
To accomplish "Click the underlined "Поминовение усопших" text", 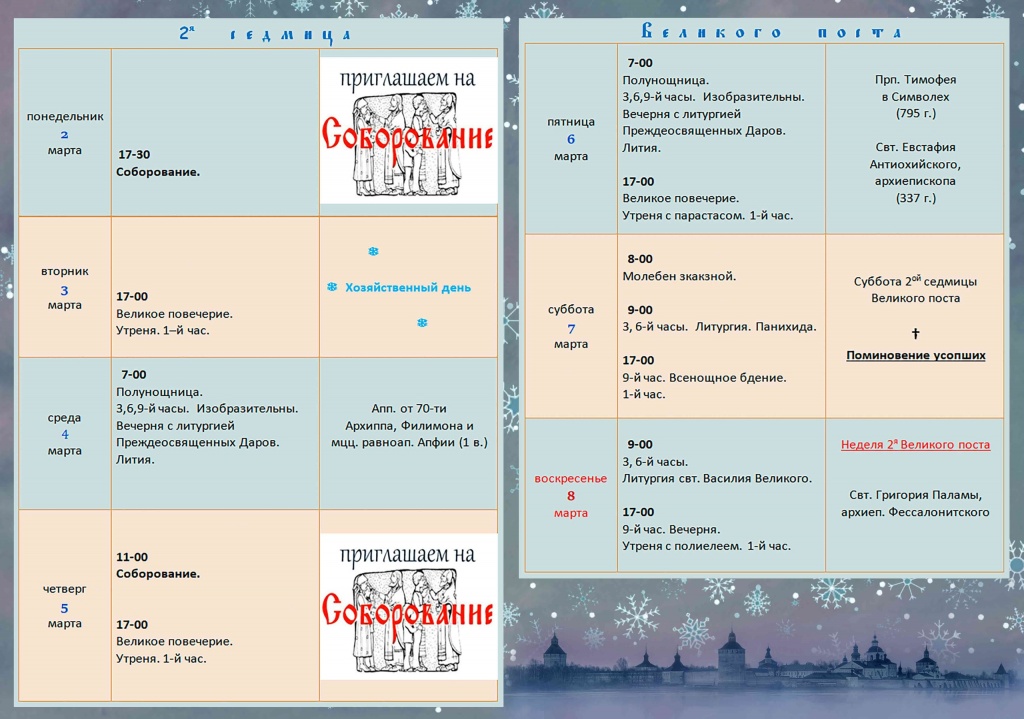I will tap(915, 355).
